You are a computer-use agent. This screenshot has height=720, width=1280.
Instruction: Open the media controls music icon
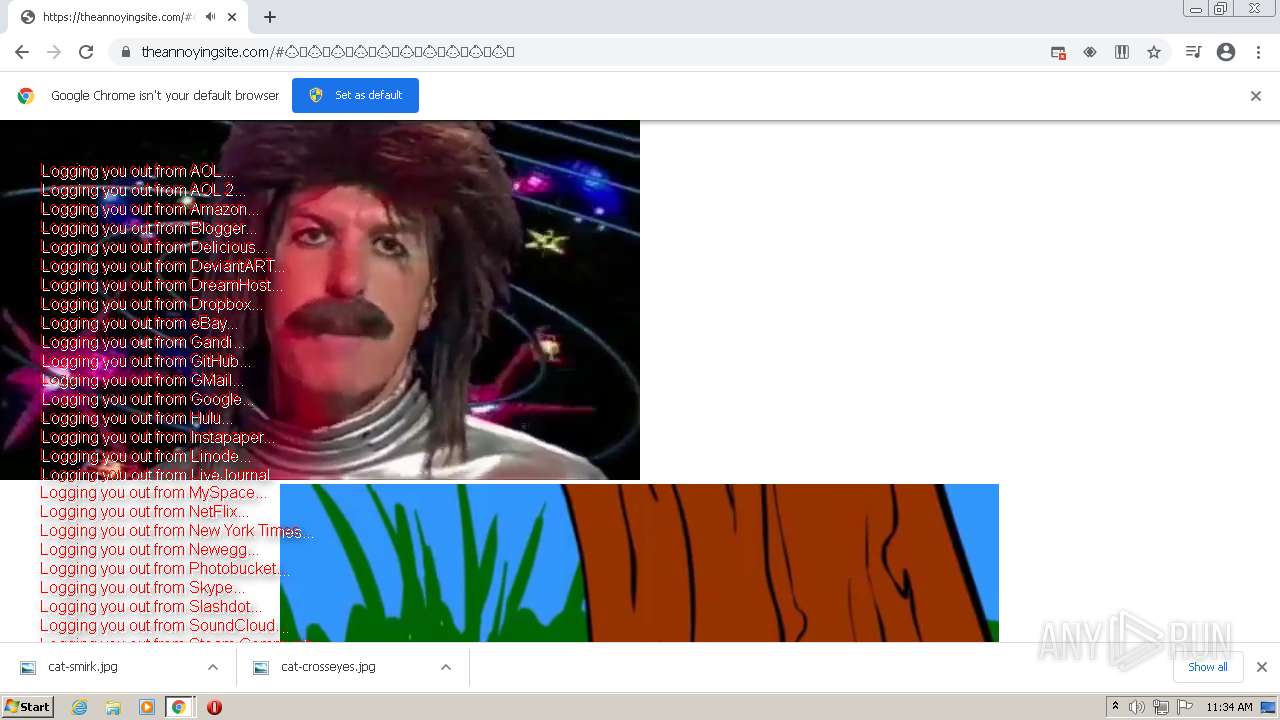coord(1193,52)
